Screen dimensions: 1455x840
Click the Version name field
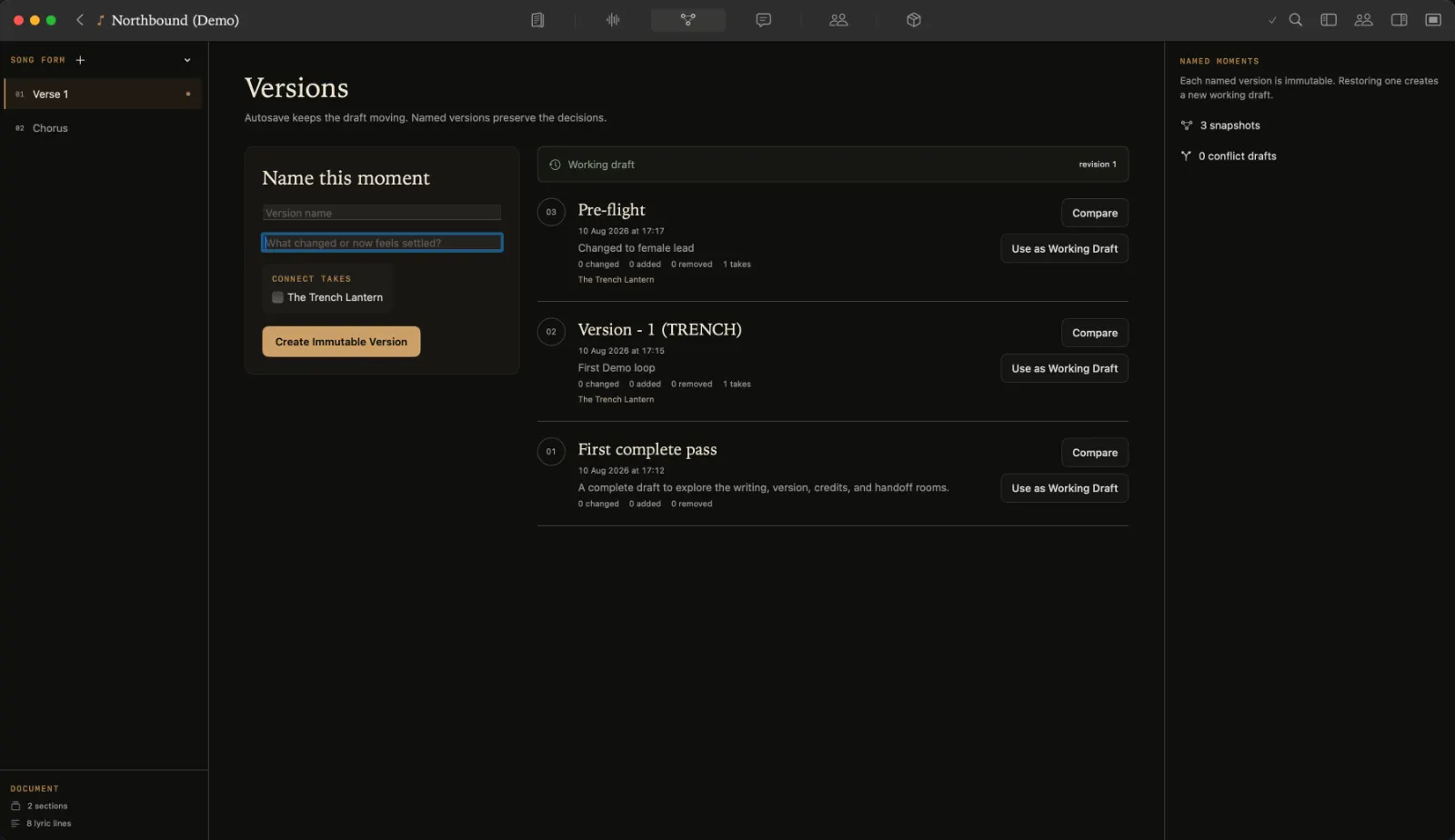(x=382, y=213)
